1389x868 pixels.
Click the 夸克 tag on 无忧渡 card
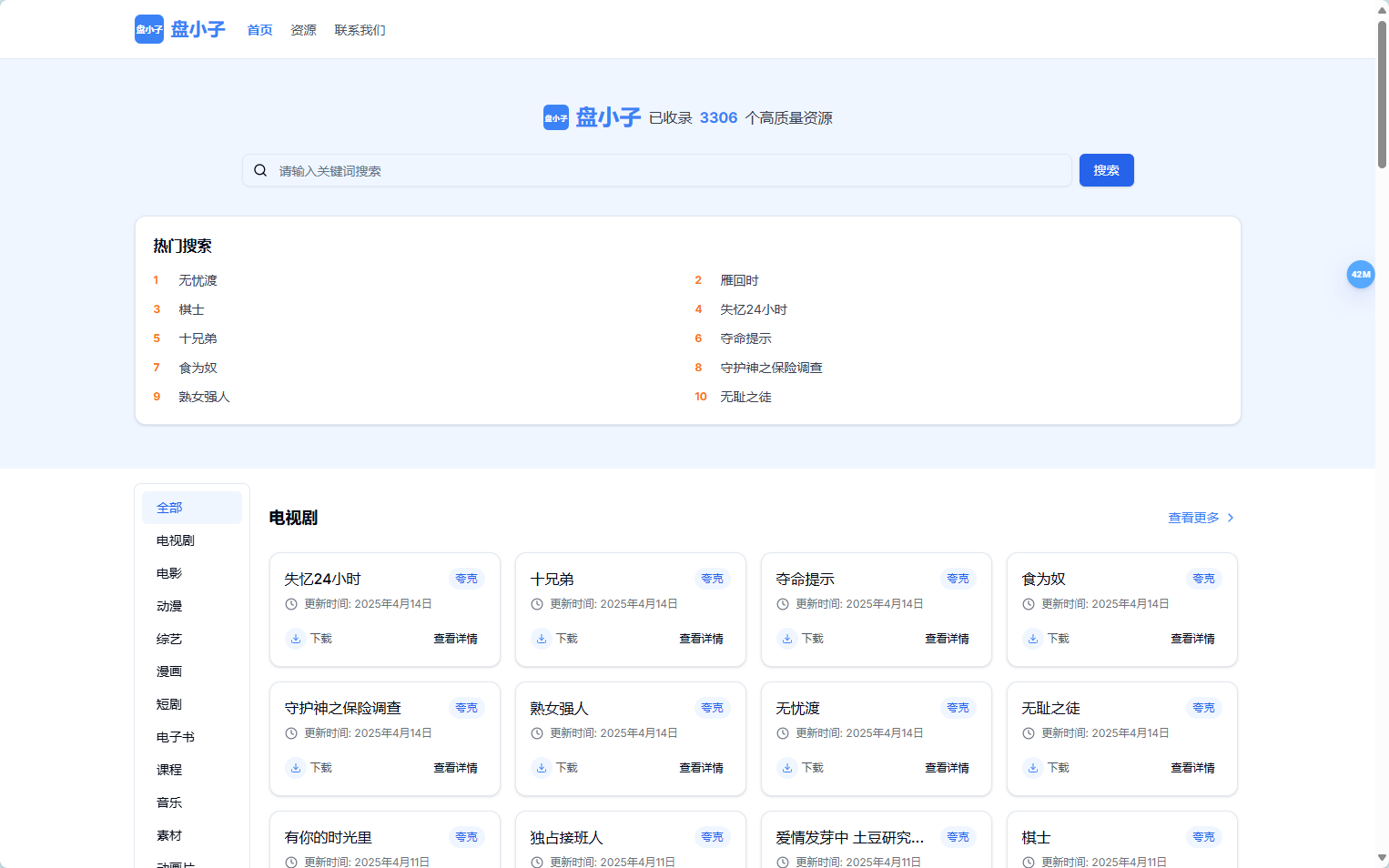coord(958,708)
